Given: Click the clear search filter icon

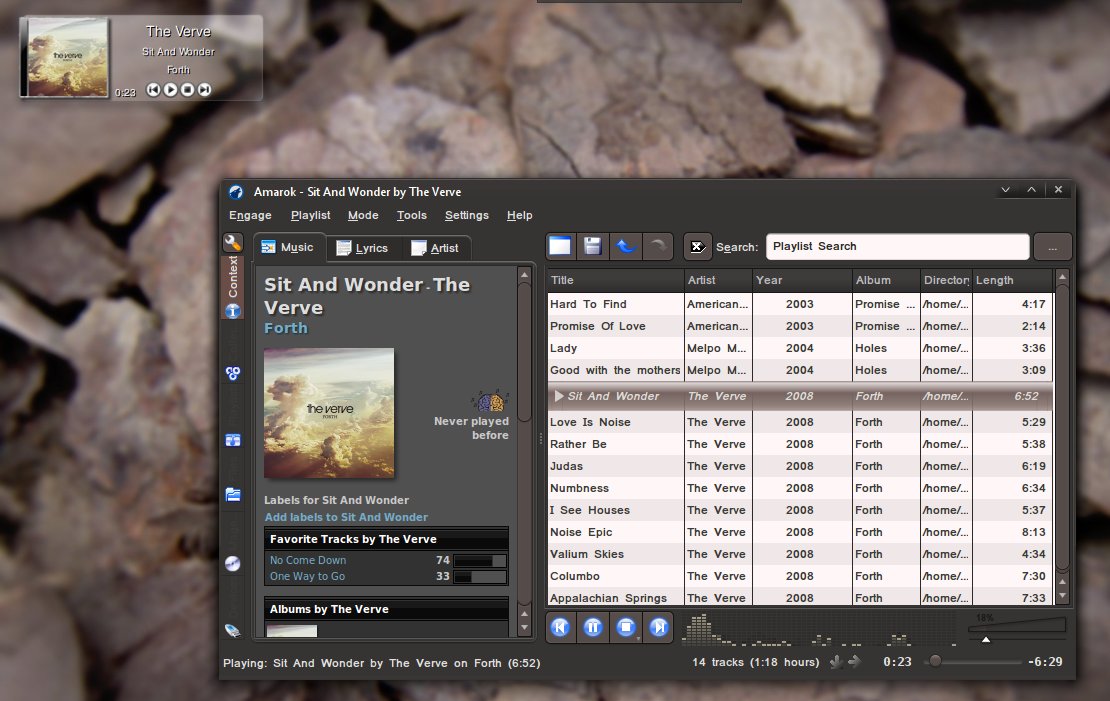Looking at the screenshot, I should coord(697,246).
